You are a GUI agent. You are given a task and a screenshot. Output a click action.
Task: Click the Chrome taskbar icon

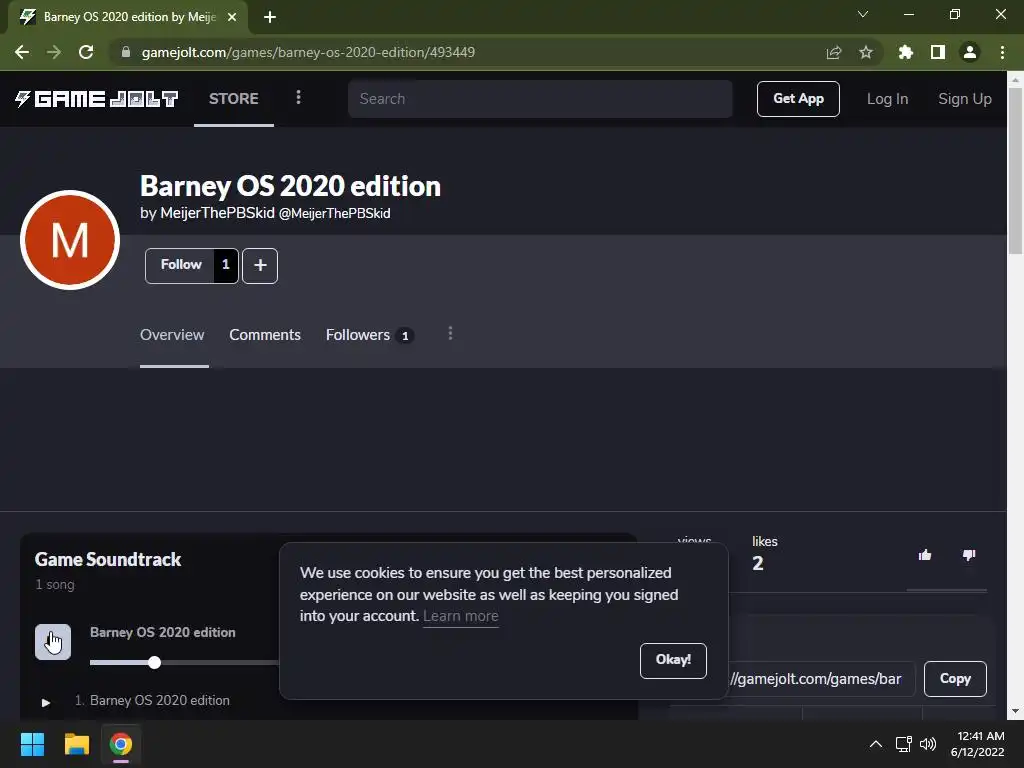click(121, 744)
